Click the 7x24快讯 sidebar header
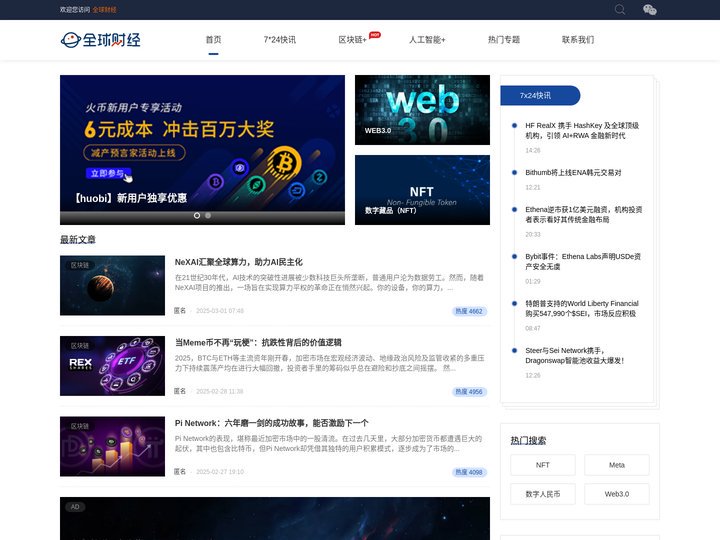720x540 pixels. pos(540,96)
